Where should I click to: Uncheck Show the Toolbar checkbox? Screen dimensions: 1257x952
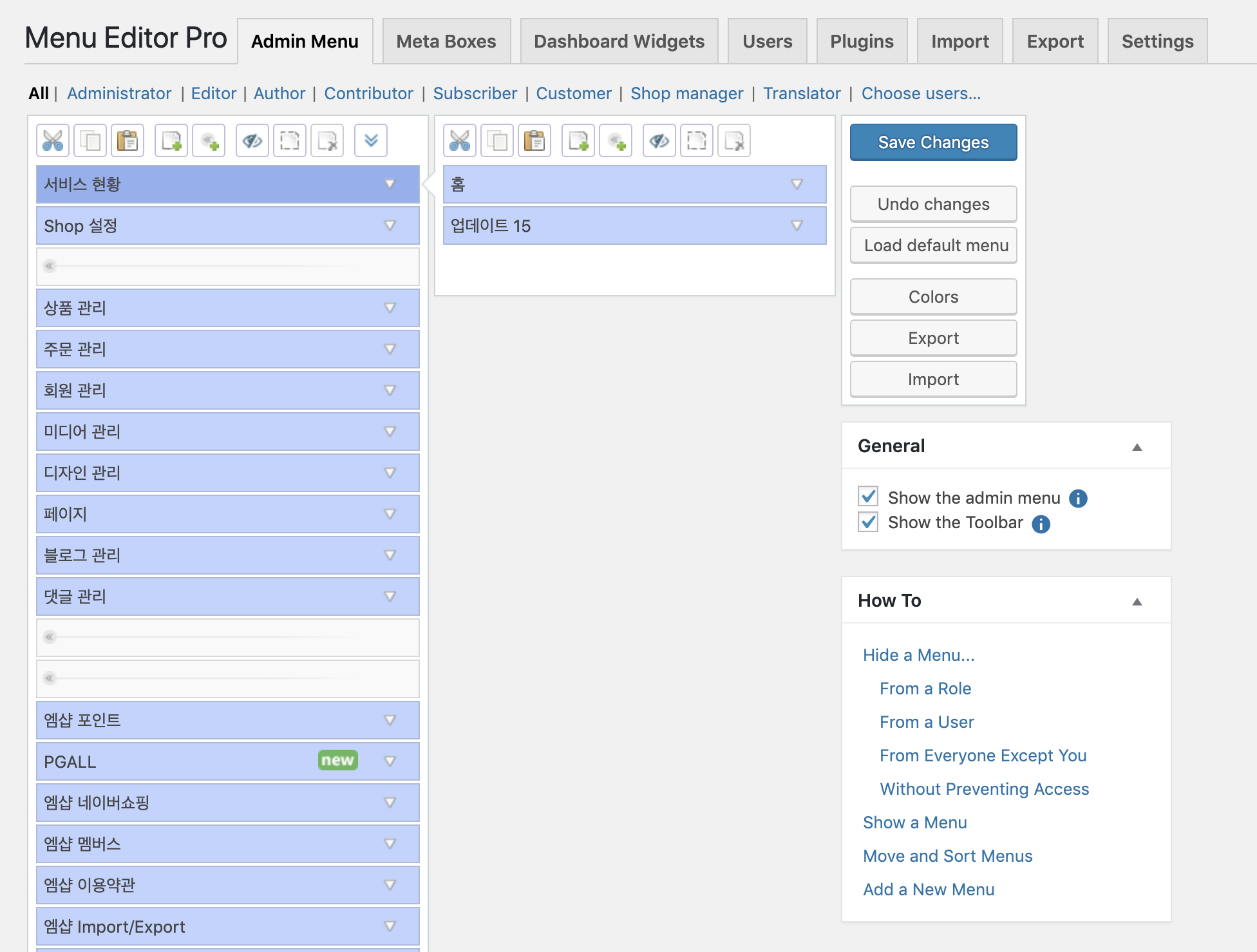[868, 522]
